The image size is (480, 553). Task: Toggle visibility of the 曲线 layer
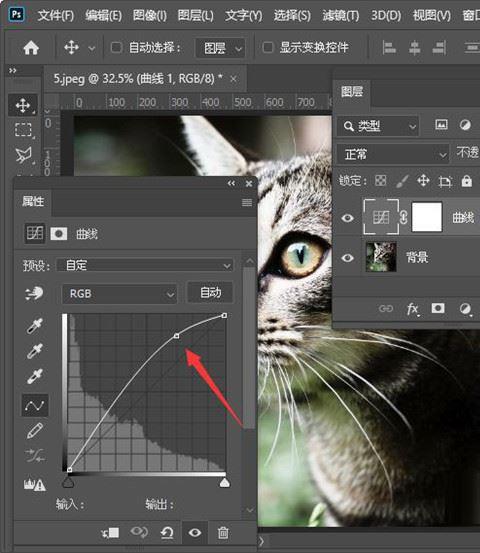(347, 218)
